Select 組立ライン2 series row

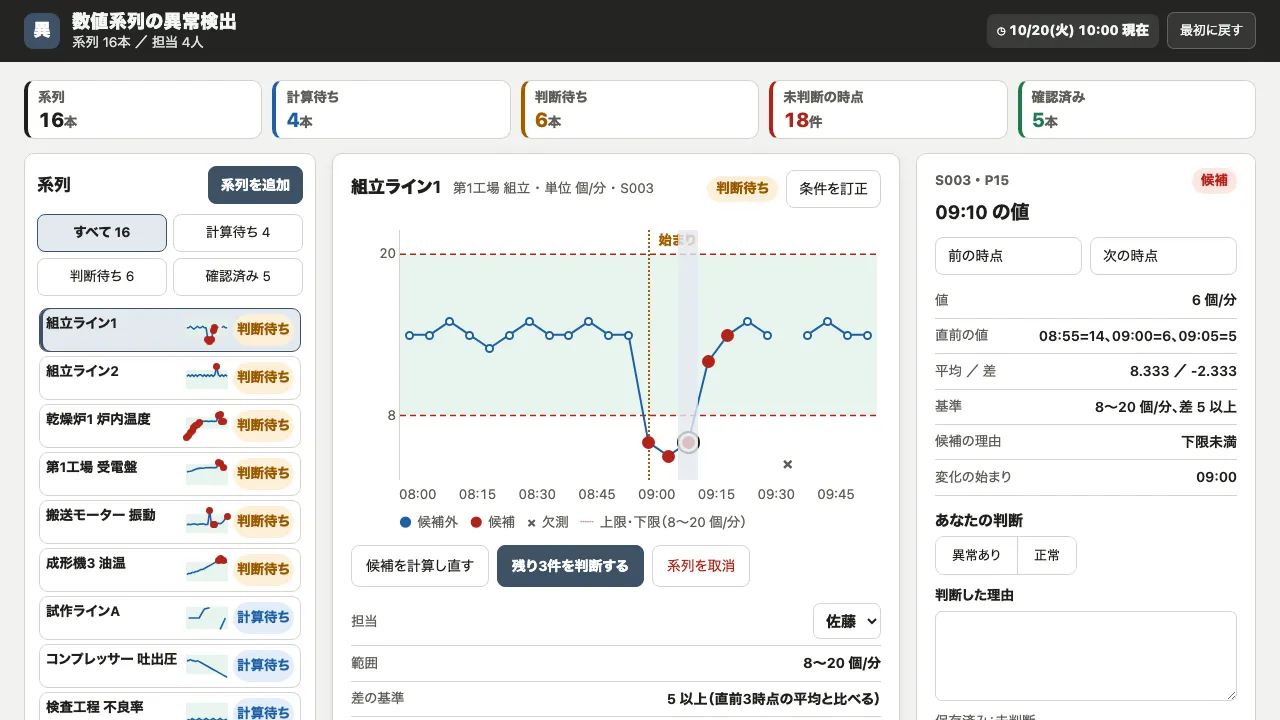(x=170, y=377)
